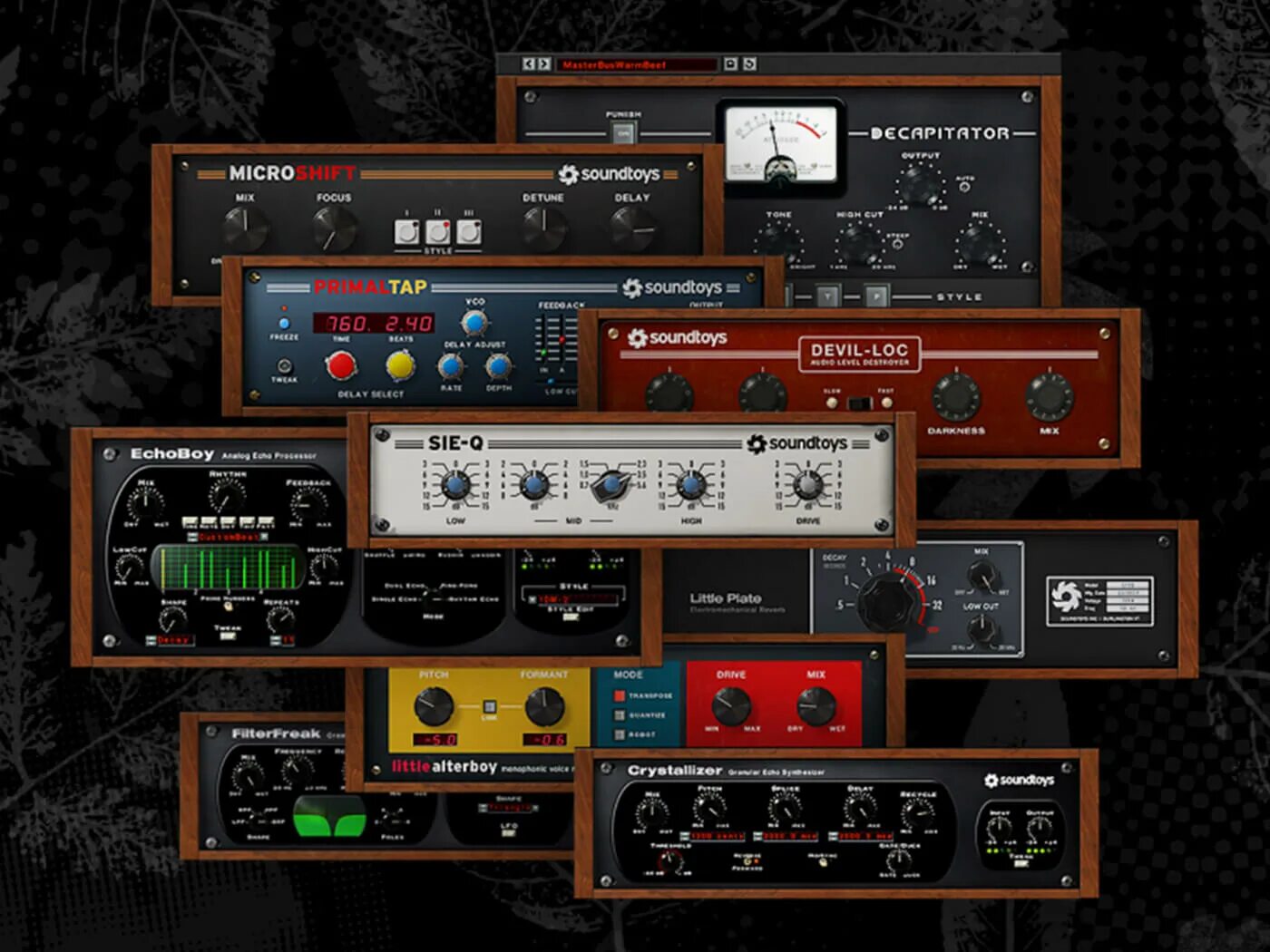Click the Crystallizer Tweak button
Image resolution: width=1270 pixels, height=952 pixels.
click(x=1020, y=864)
